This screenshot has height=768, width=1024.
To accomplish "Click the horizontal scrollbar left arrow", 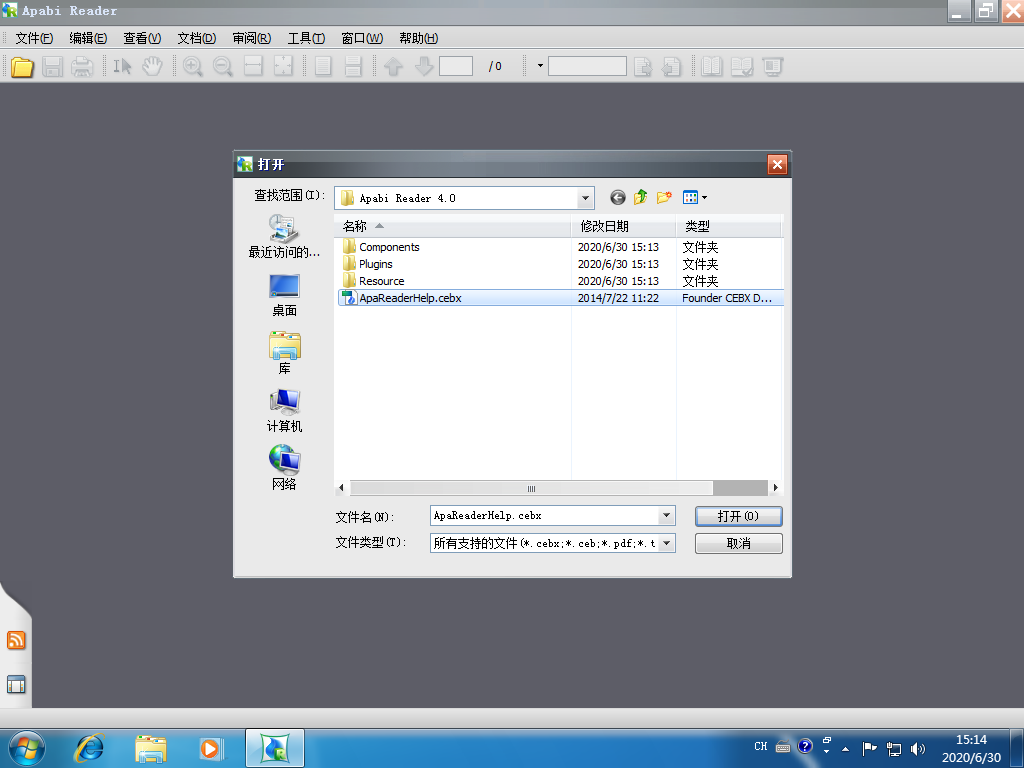I will [x=342, y=488].
